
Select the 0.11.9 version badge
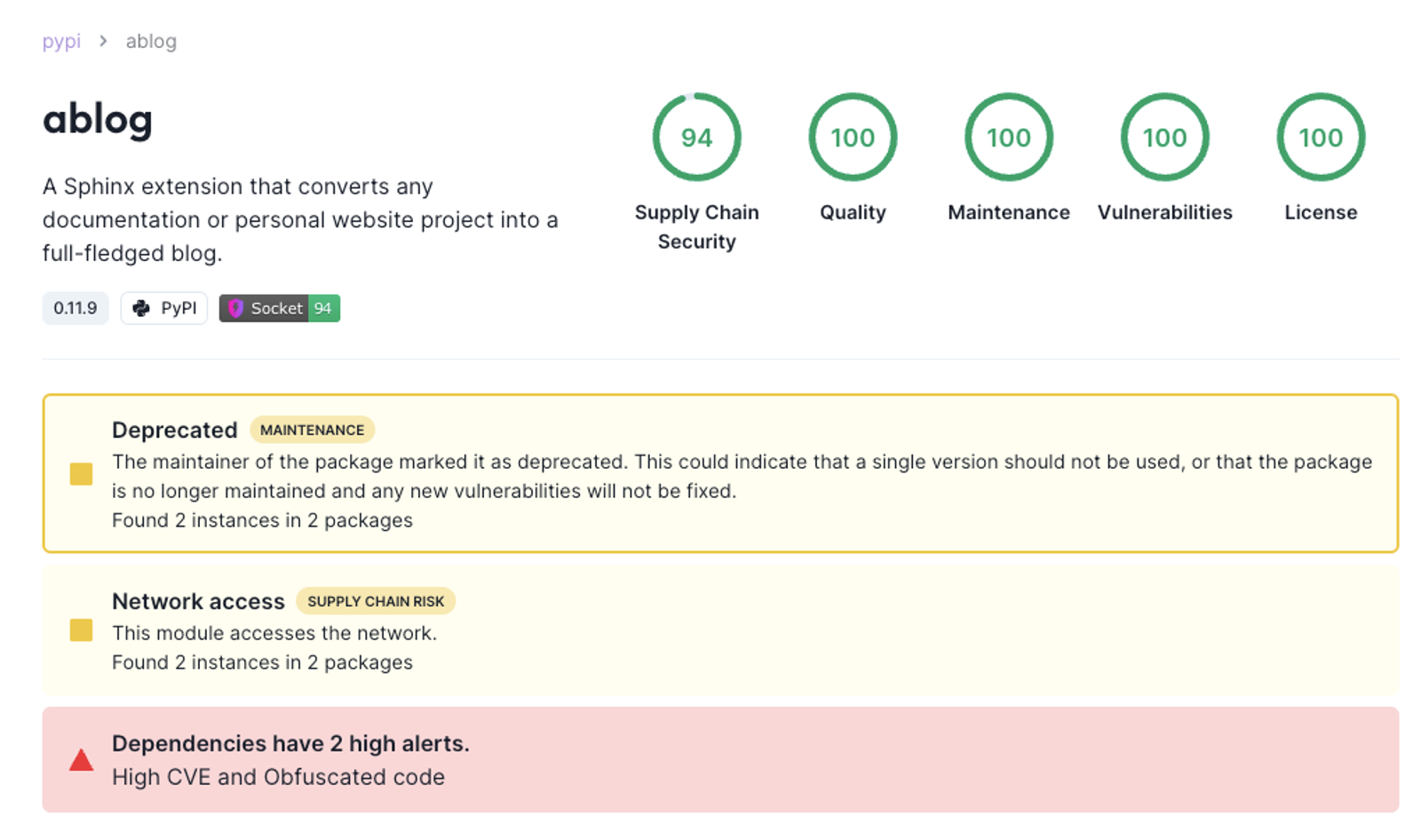point(75,308)
